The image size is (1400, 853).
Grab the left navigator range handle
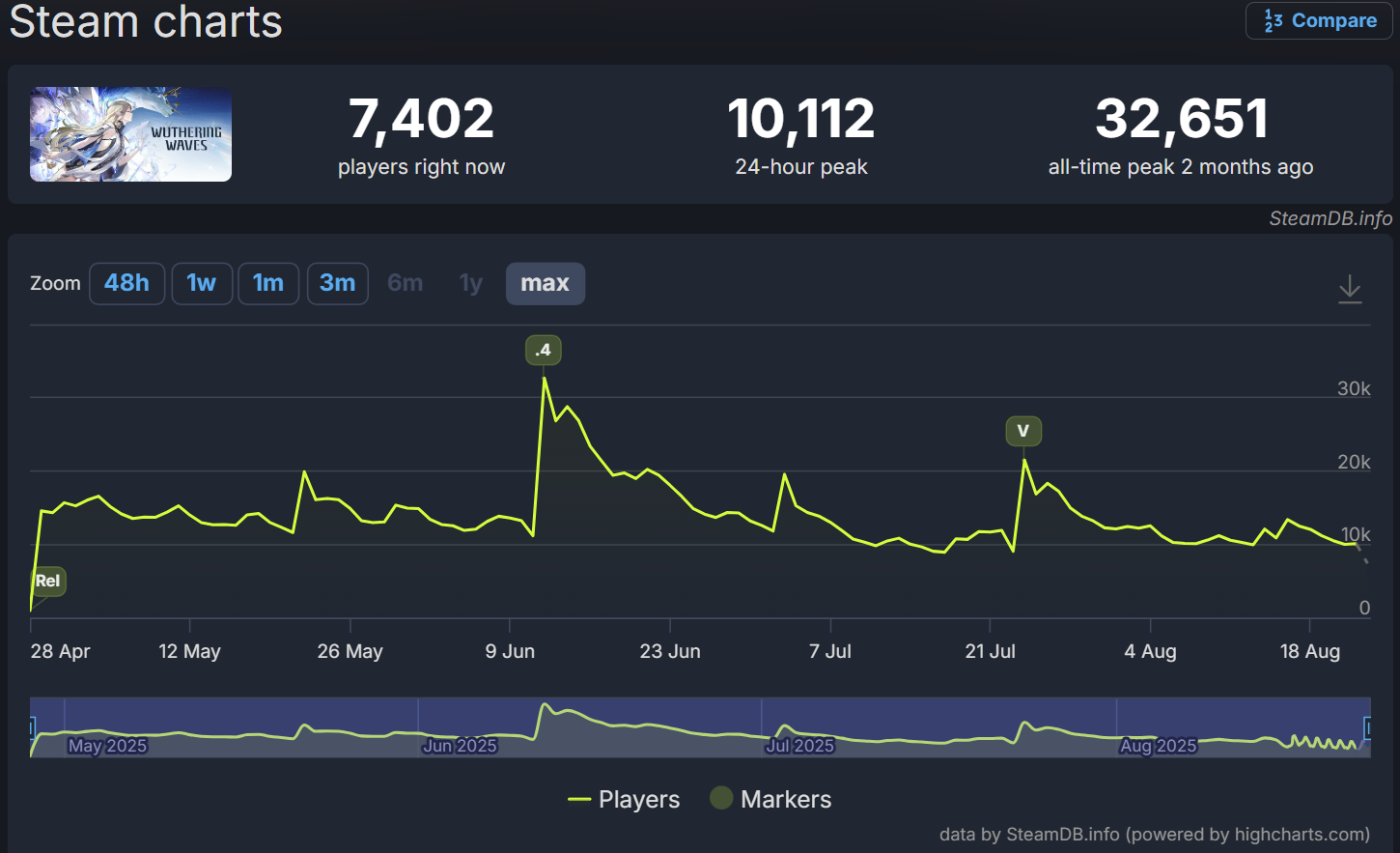click(32, 727)
